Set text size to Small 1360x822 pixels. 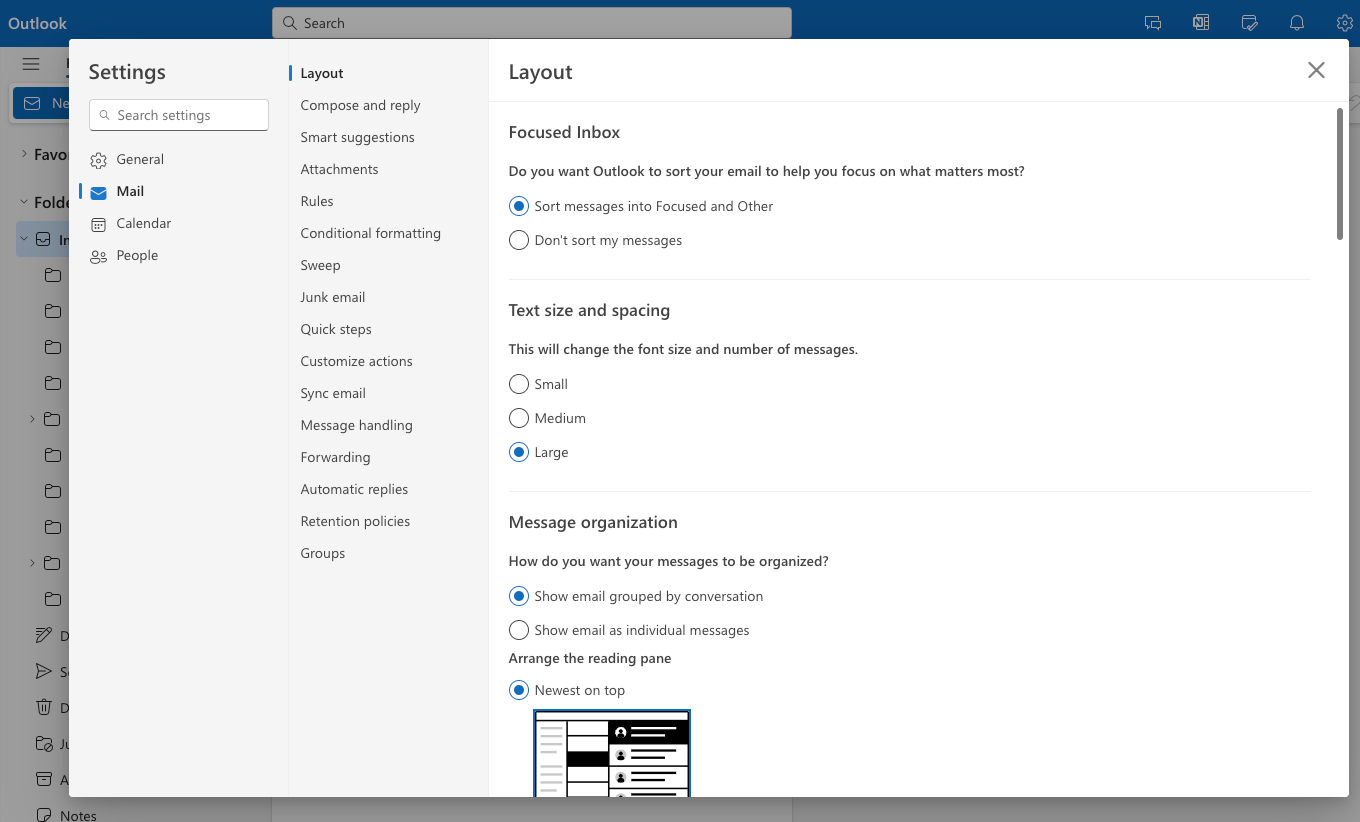click(519, 384)
